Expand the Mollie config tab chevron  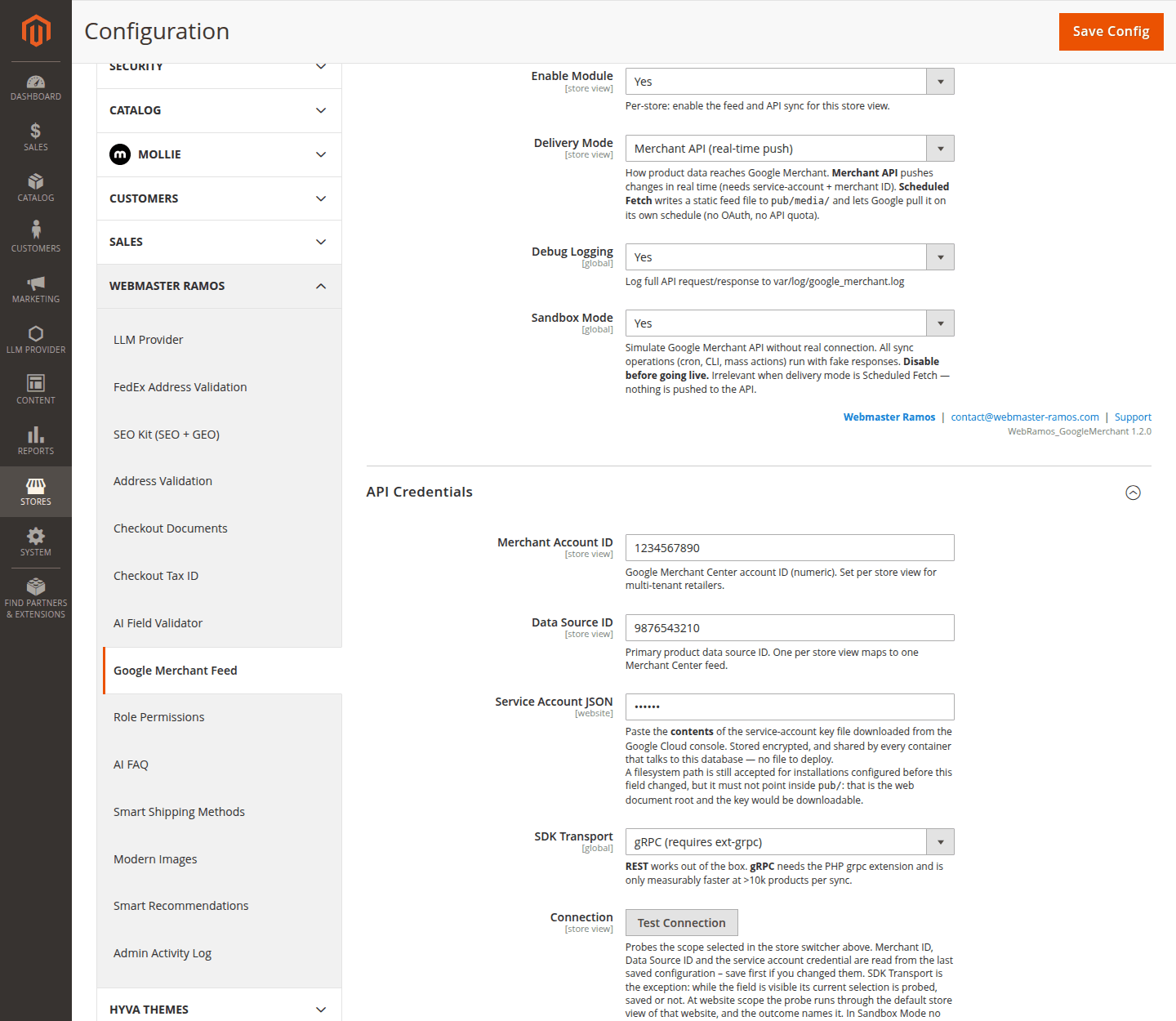[x=321, y=154]
